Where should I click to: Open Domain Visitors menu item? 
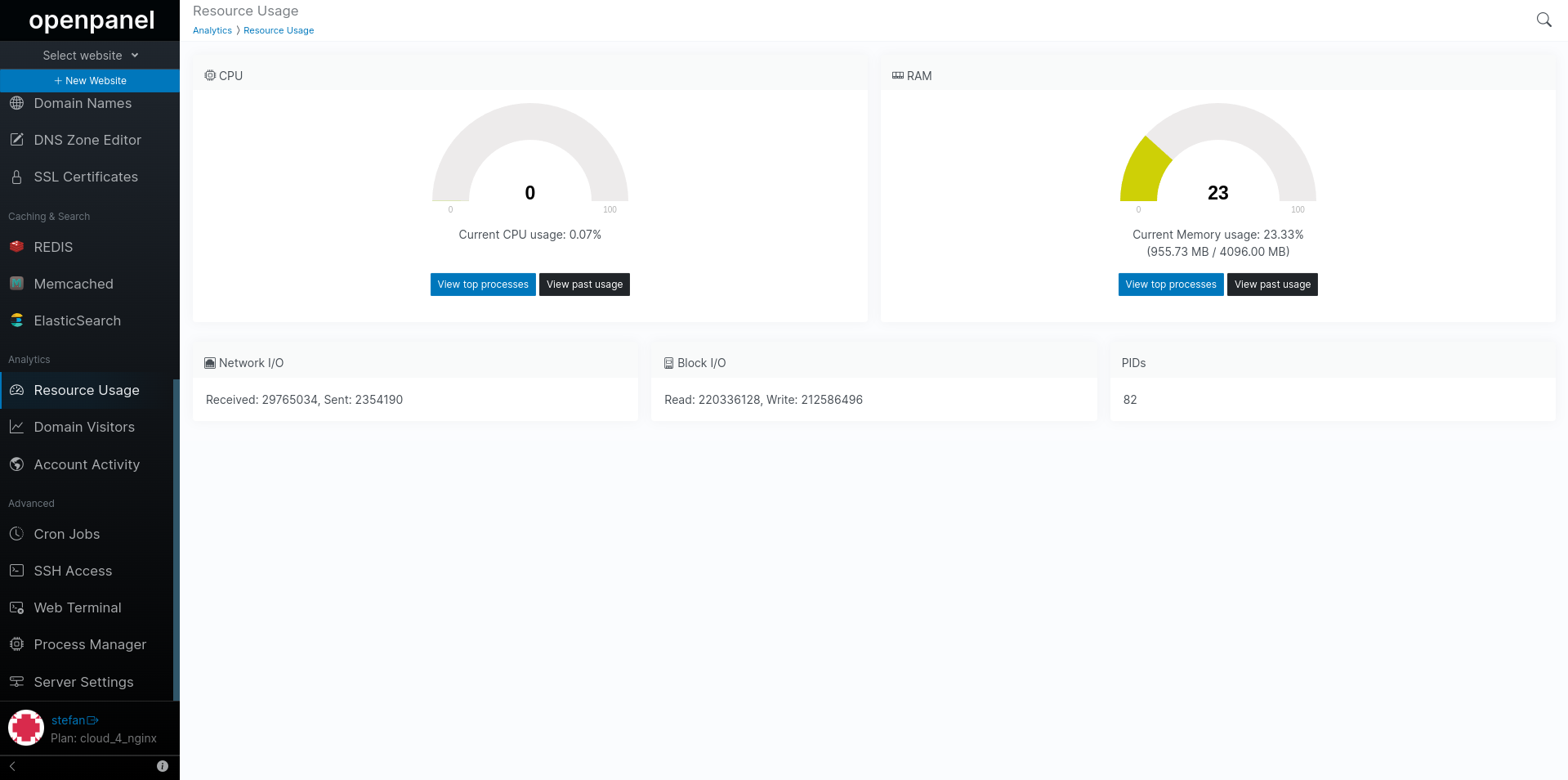pos(87,427)
